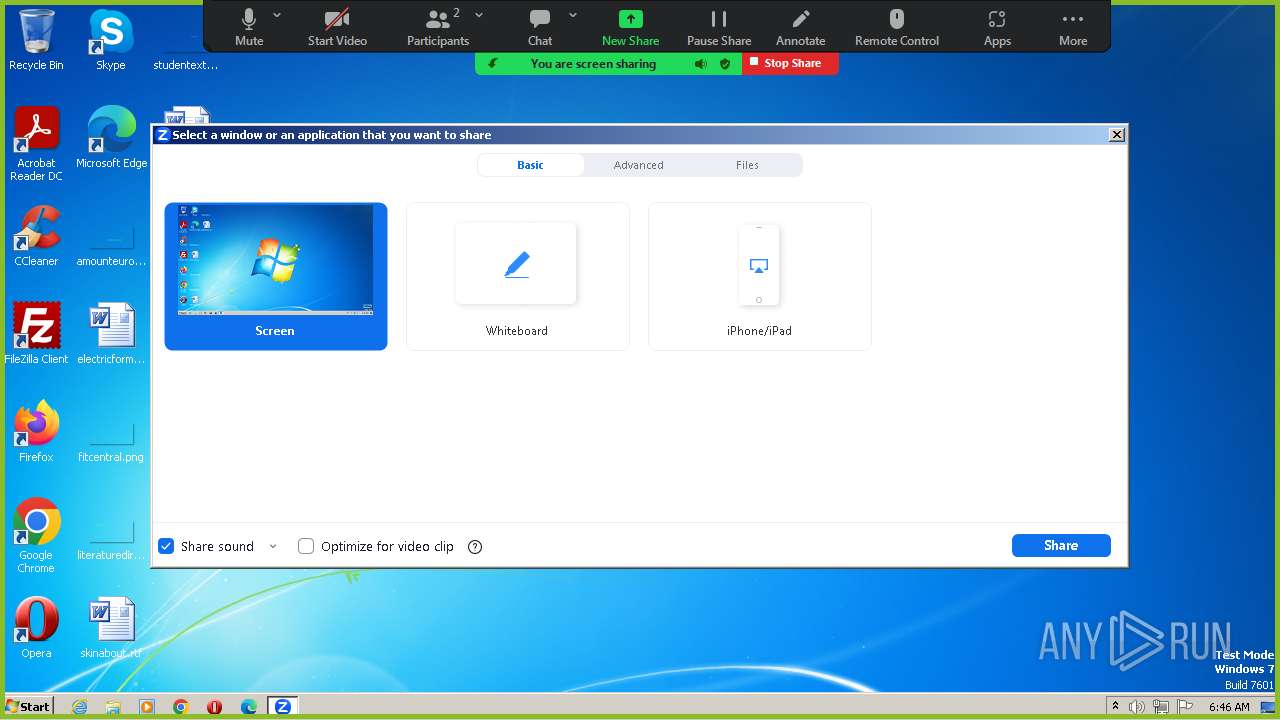Viewport: 1280px width, 720px height.
Task: Click the volume icon in system tray
Action: click(x=1137, y=706)
